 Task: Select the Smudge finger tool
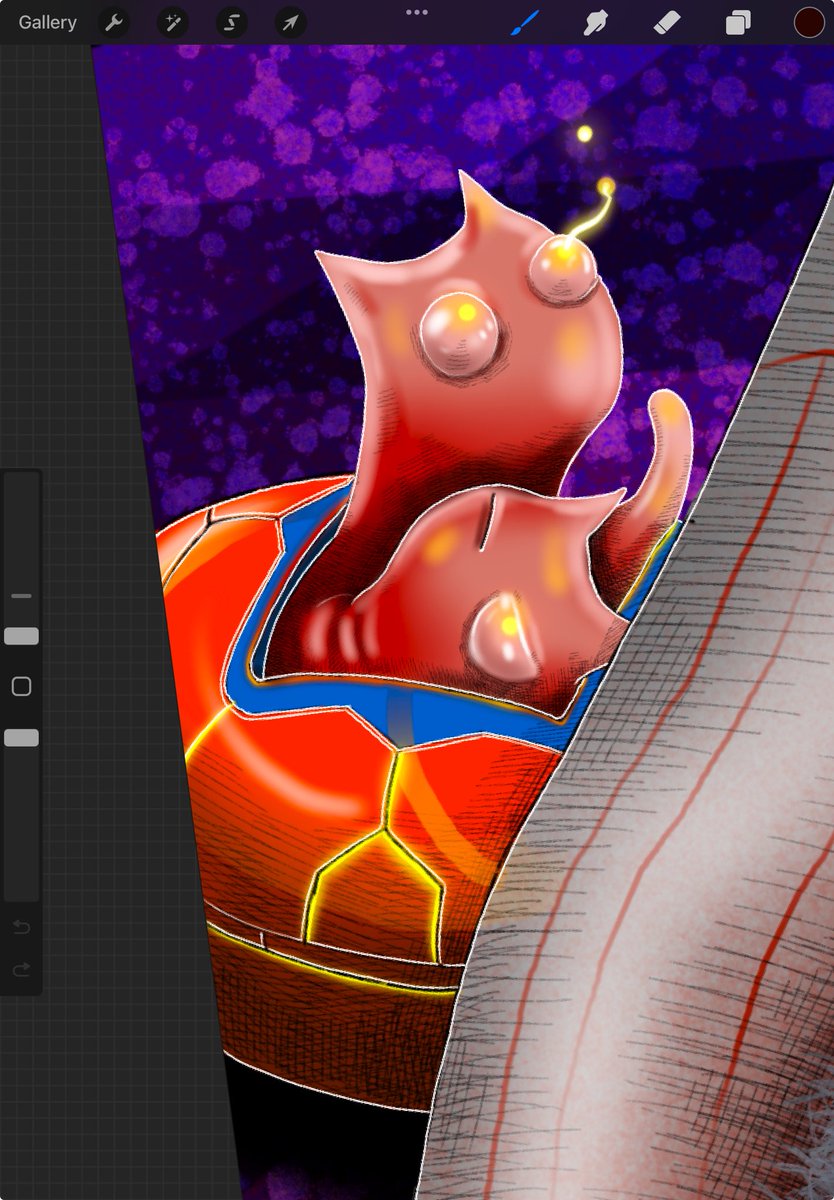(597, 22)
